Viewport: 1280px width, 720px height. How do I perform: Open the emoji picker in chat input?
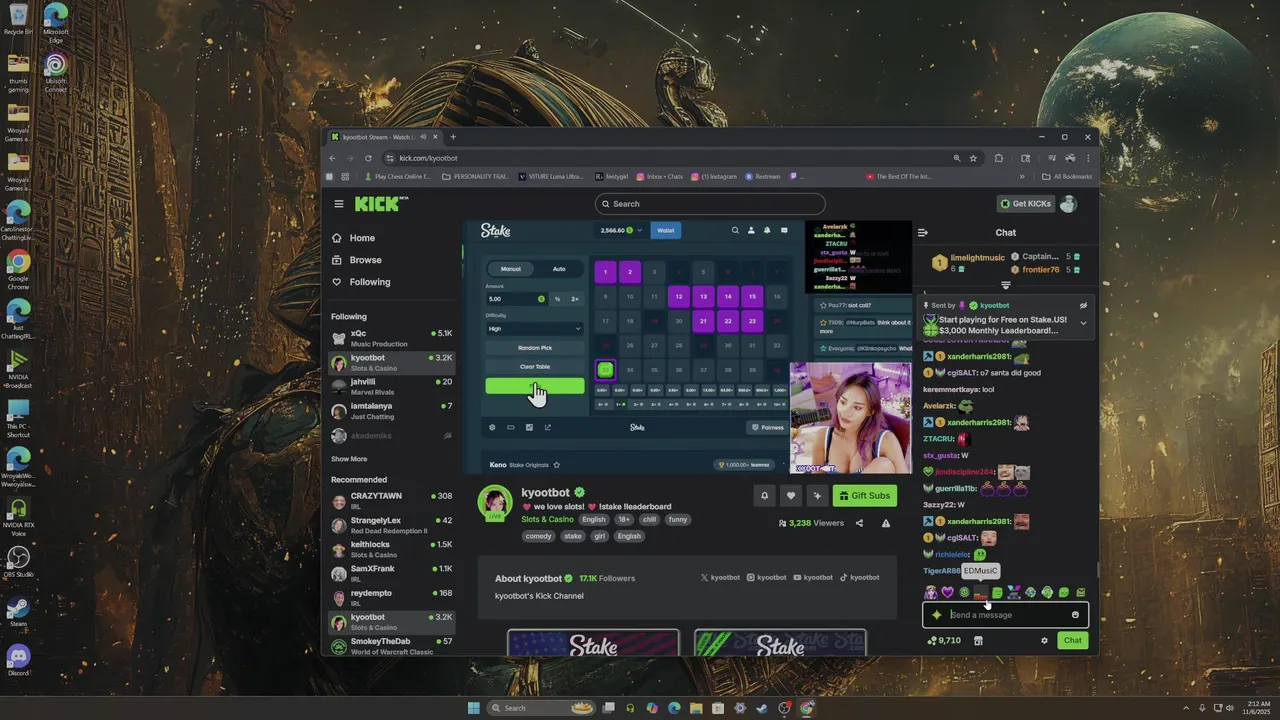point(1075,615)
